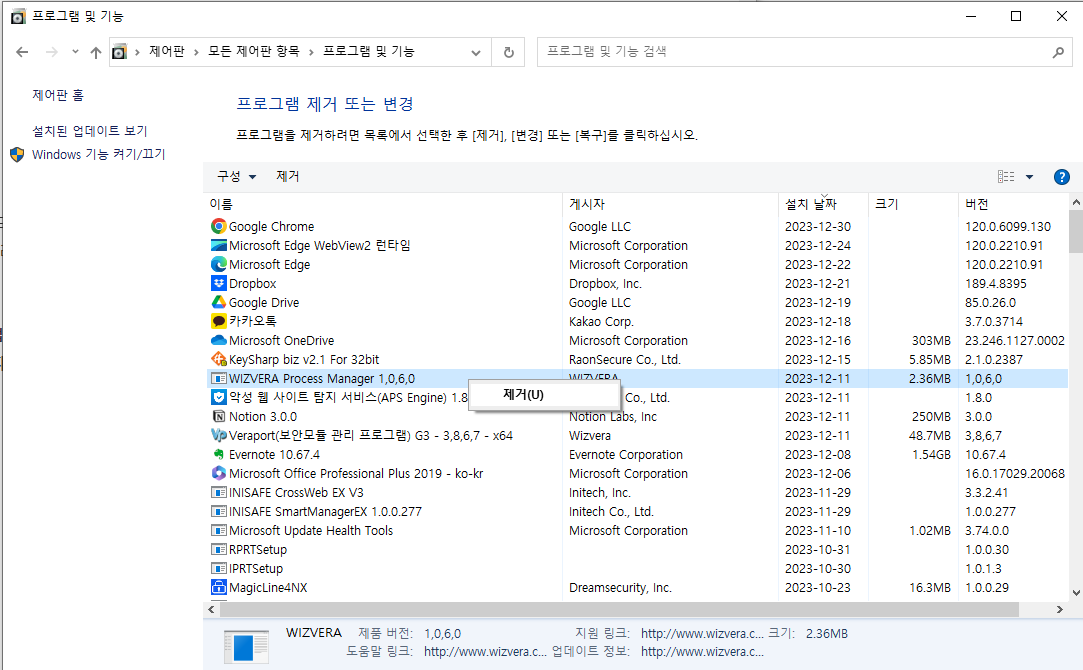Click the 프로그램 및 기능 breadcrumb
This screenshot has width=1083, height=670.
(x=368, y=52)
